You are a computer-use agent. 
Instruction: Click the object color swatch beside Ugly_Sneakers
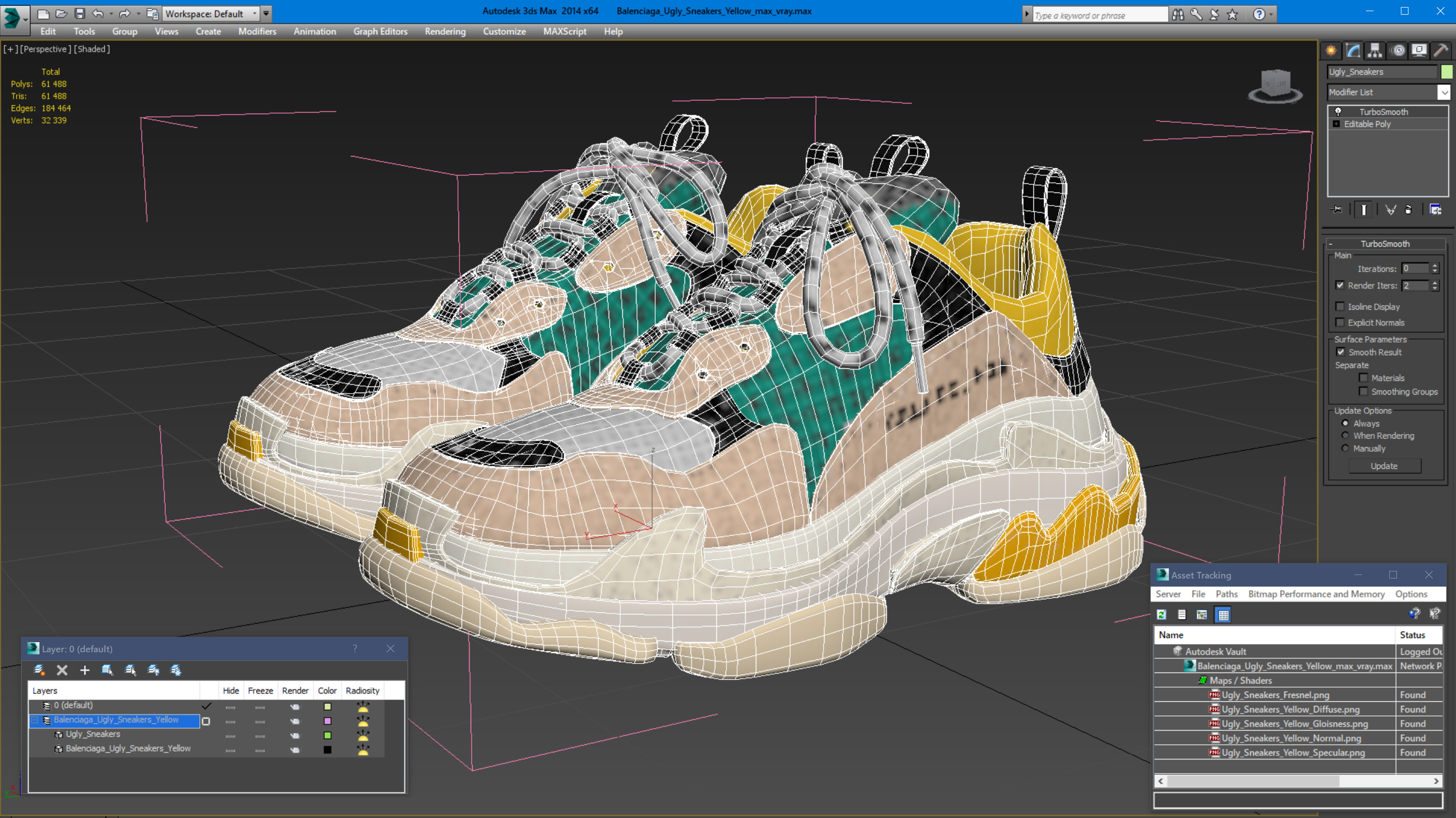1446,72
